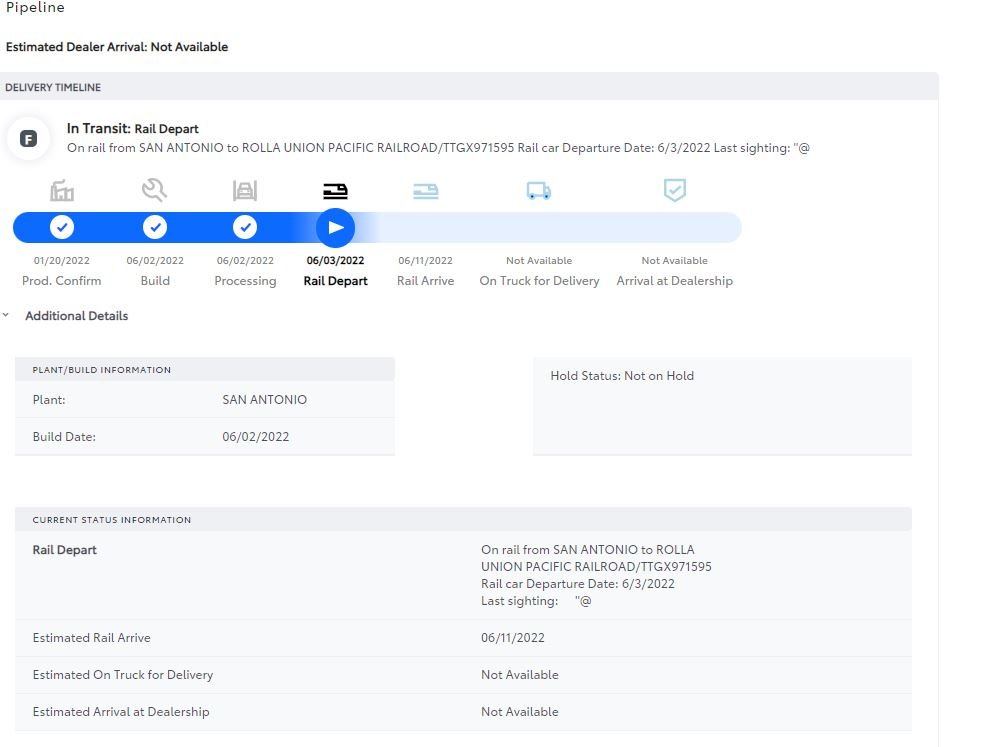Image resolution: width=1005 pixels, height=747 pixels.
Task: Click the Additional Details heading
Action: coord(76,315)
